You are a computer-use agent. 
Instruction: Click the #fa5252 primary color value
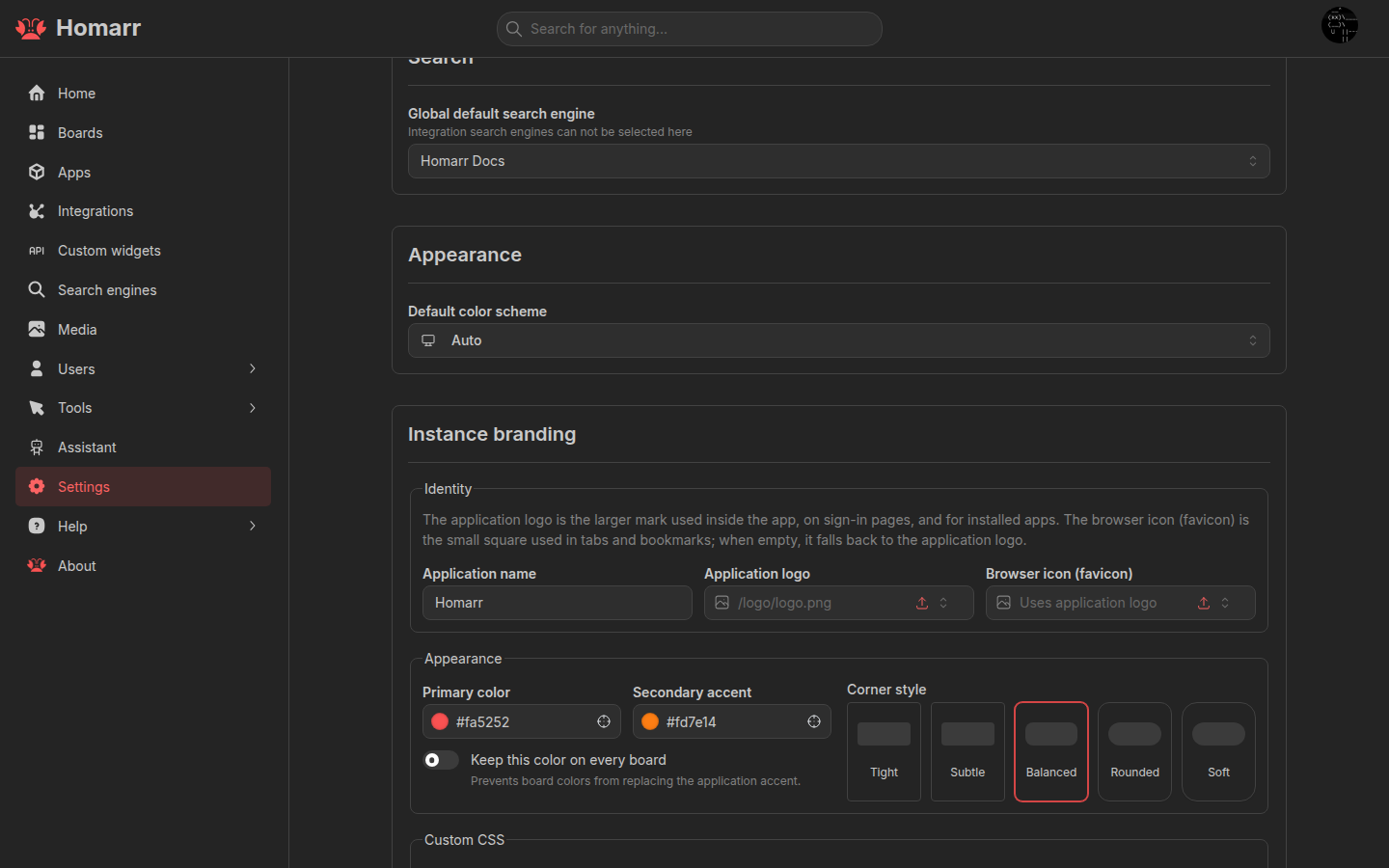point(482,722)
